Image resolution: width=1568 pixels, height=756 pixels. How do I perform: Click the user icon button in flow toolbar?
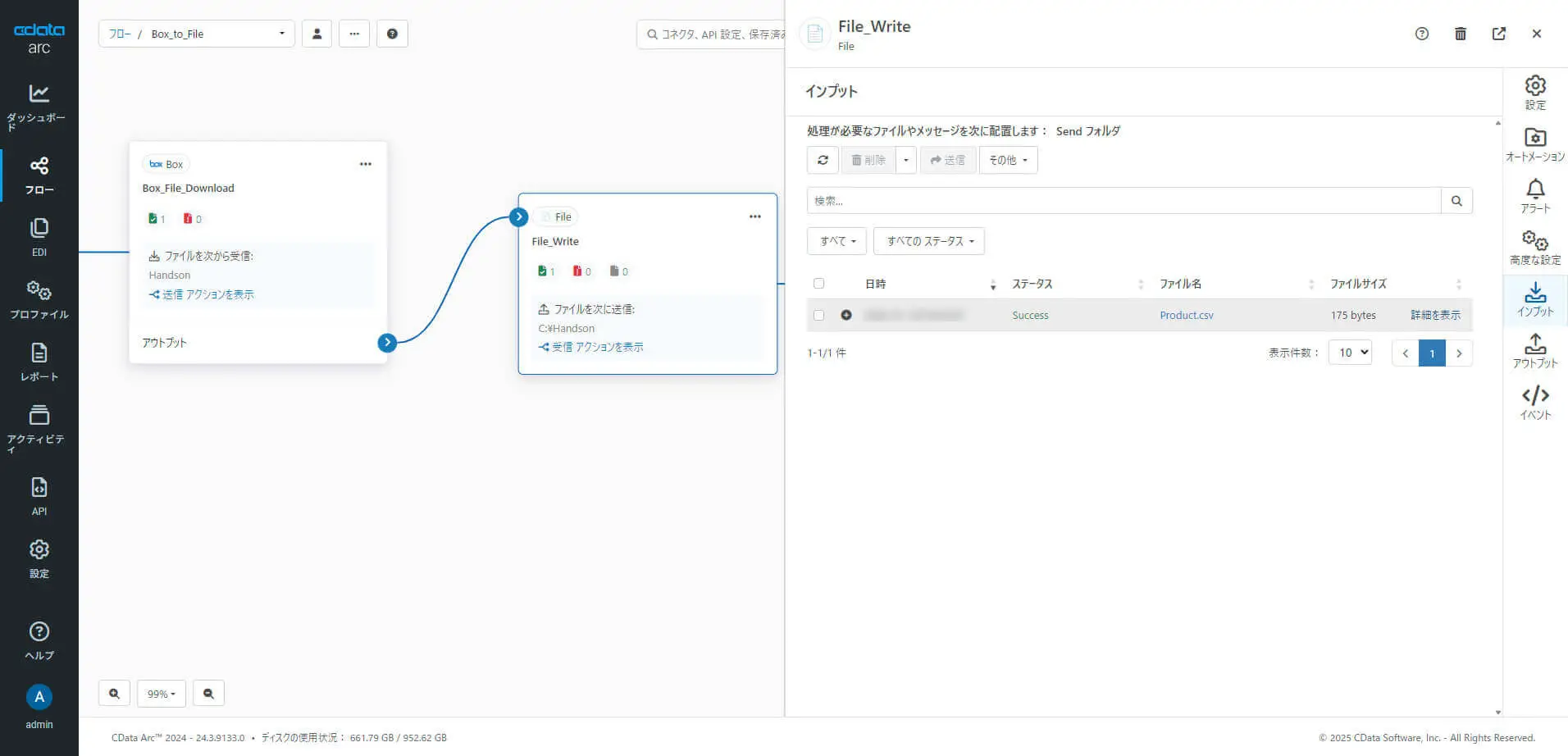317,34
